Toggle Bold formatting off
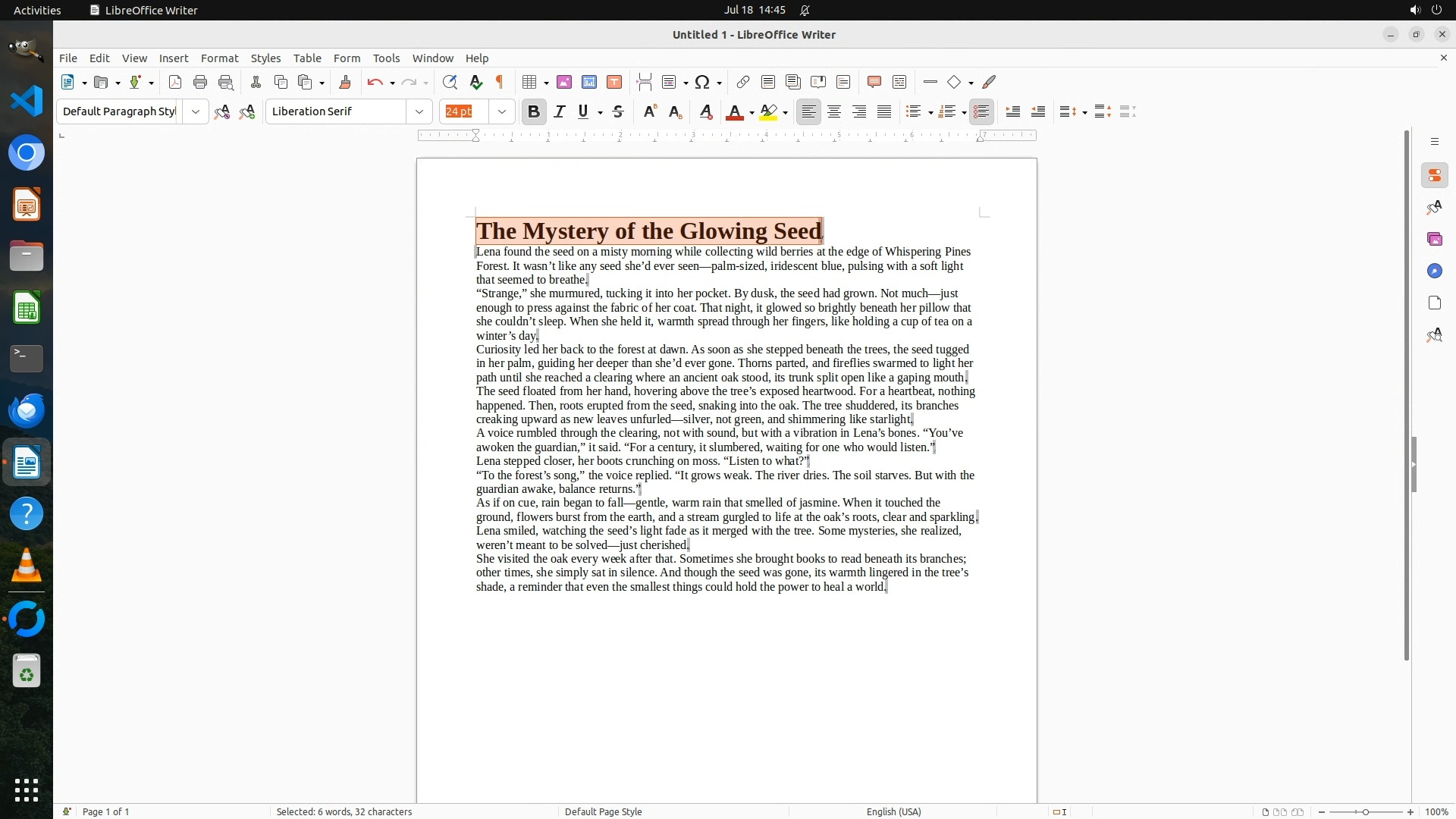The image size is (1456, 819). point(534,112)
